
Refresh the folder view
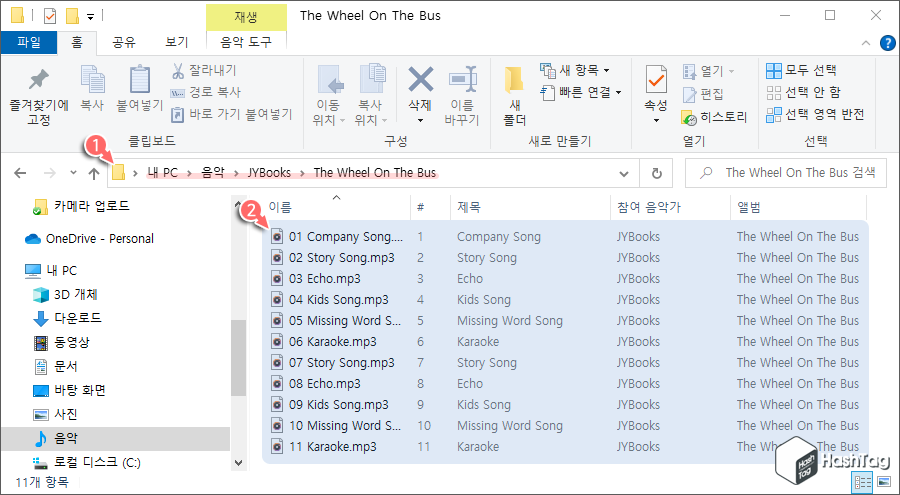coord(657,173)
